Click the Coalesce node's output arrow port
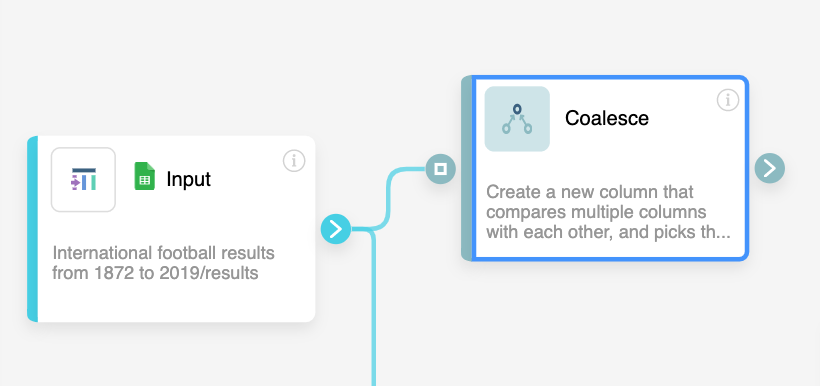The height and width of the screenshot is (386, 820). click(770, 168)
